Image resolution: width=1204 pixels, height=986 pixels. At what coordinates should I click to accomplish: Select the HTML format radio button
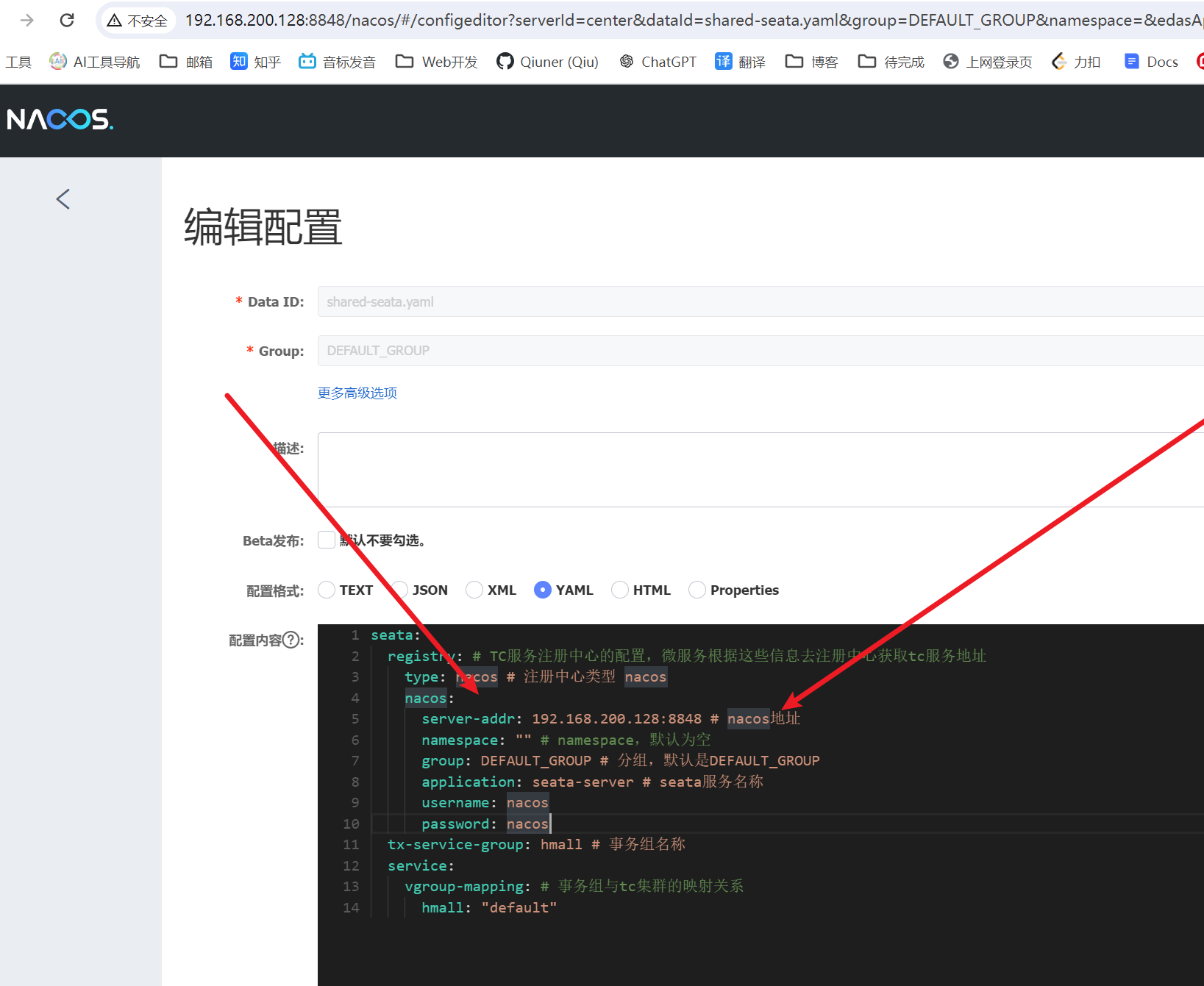(620, 590)
